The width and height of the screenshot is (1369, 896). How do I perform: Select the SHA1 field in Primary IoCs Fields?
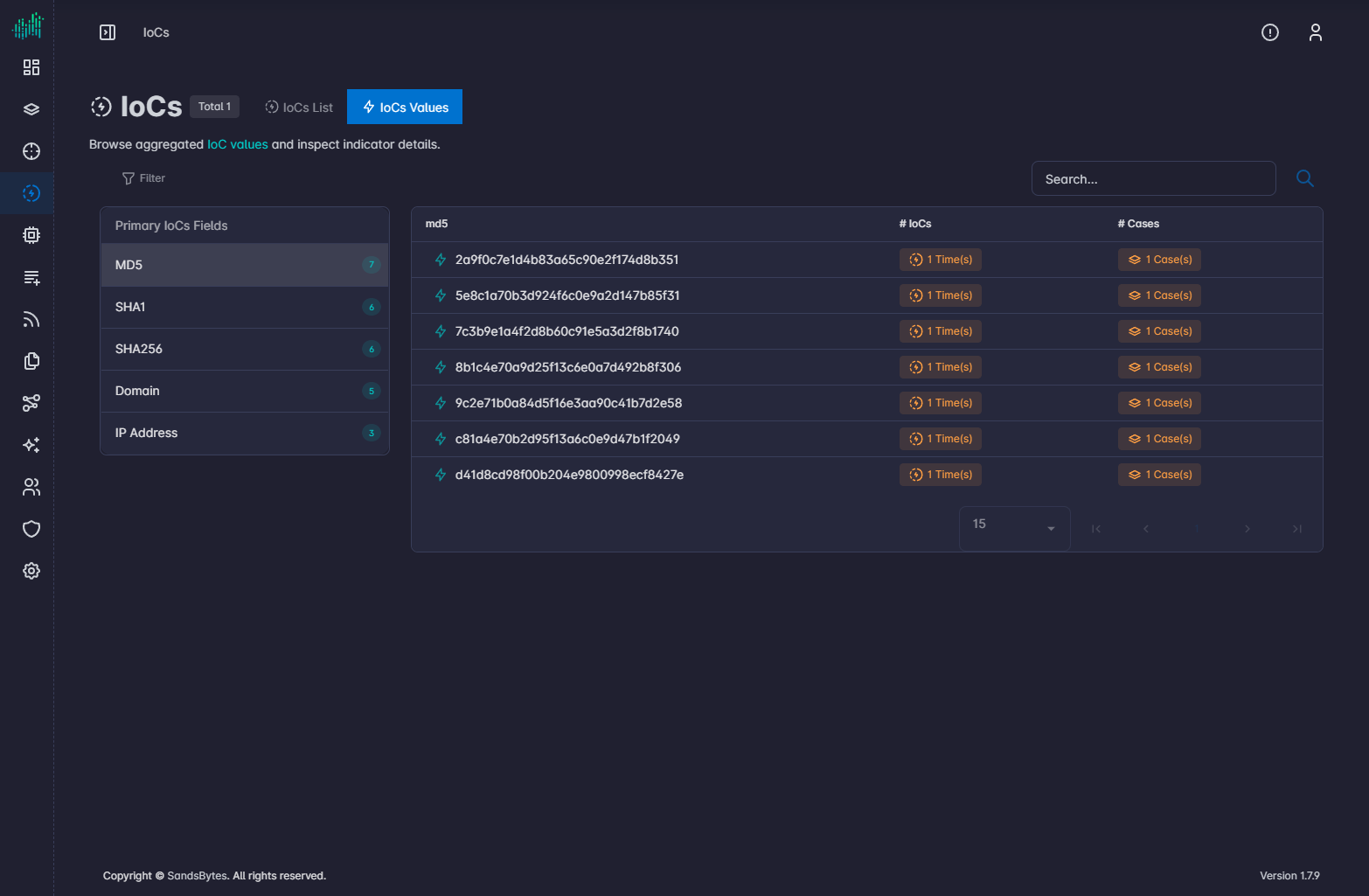tap(245, 307)
